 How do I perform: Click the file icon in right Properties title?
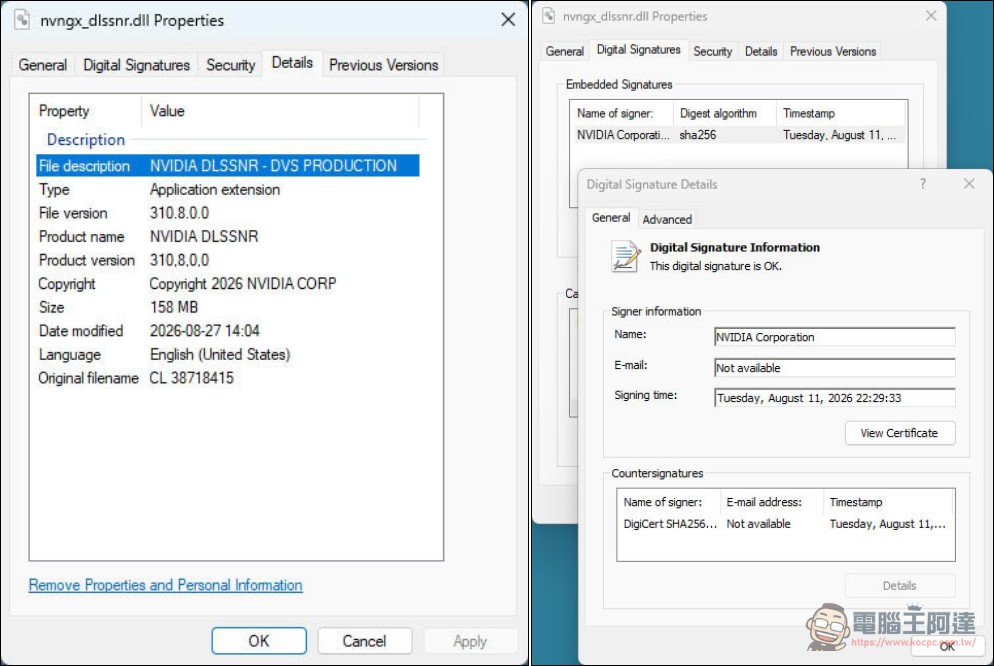tap(548, 16)
